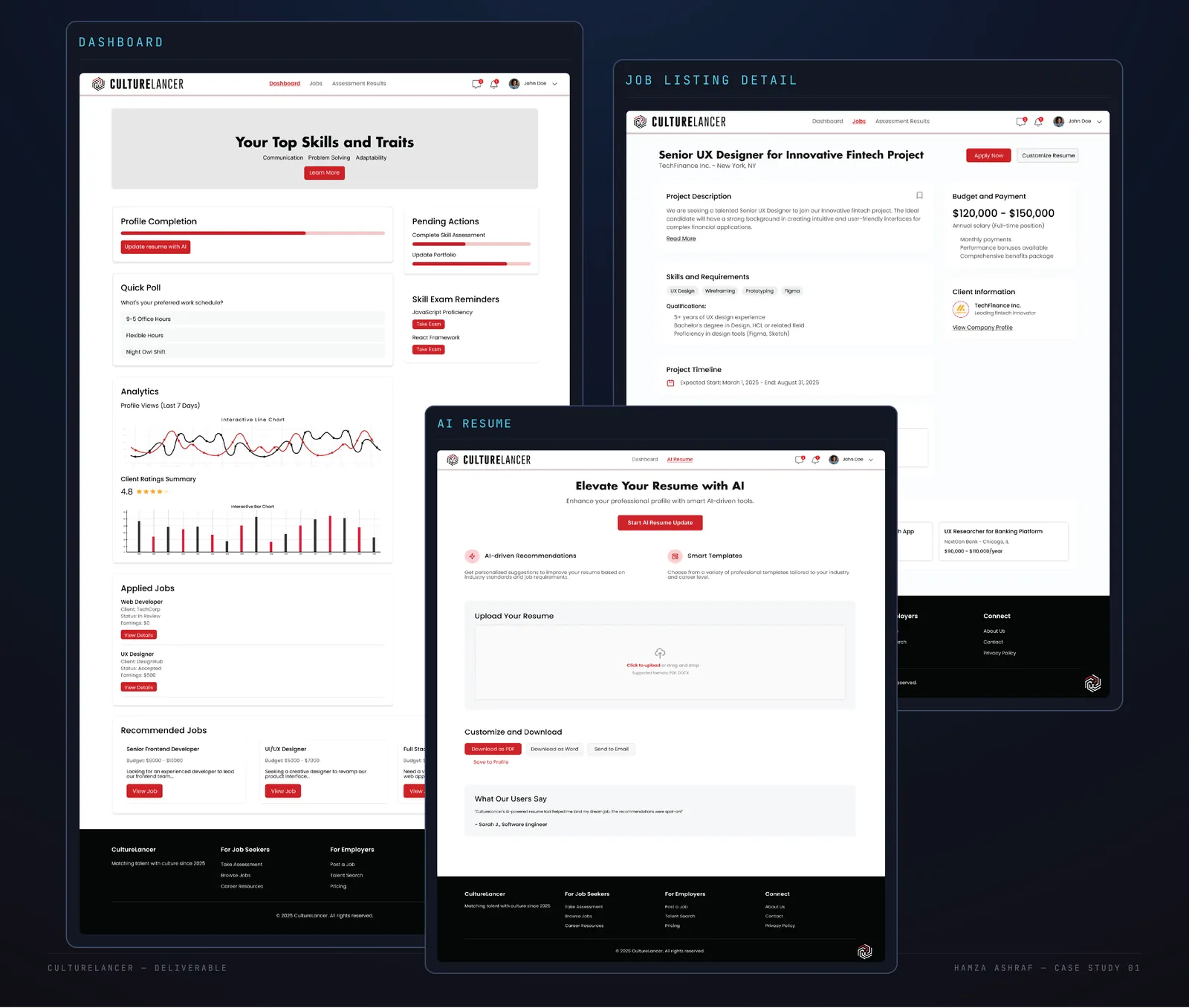Click Figma skill tag
The width and height of the screenshot is (1189, 1008).
coord(792,291)
